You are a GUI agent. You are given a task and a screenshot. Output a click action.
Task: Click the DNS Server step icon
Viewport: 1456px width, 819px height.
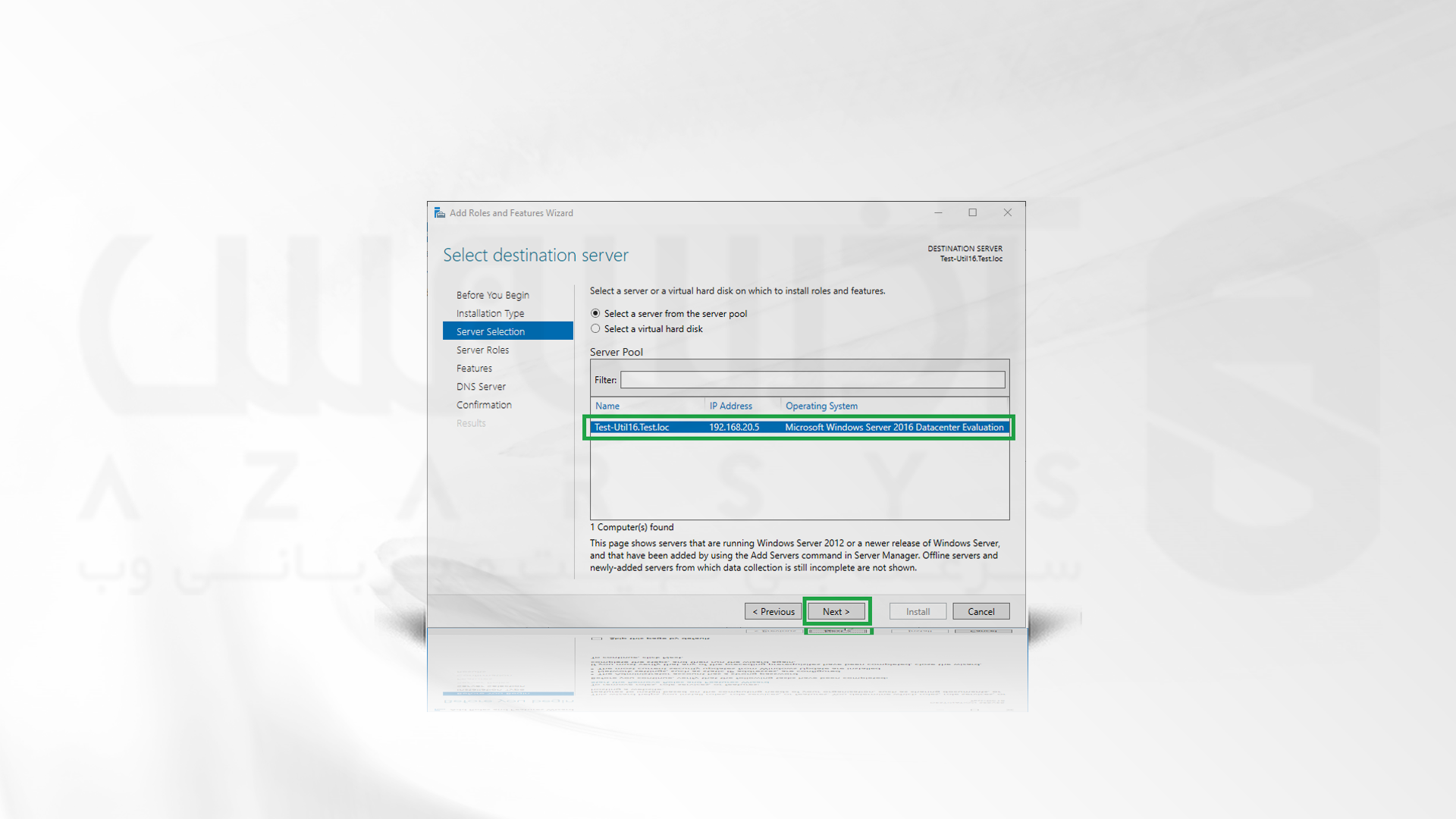coord(480,386)
